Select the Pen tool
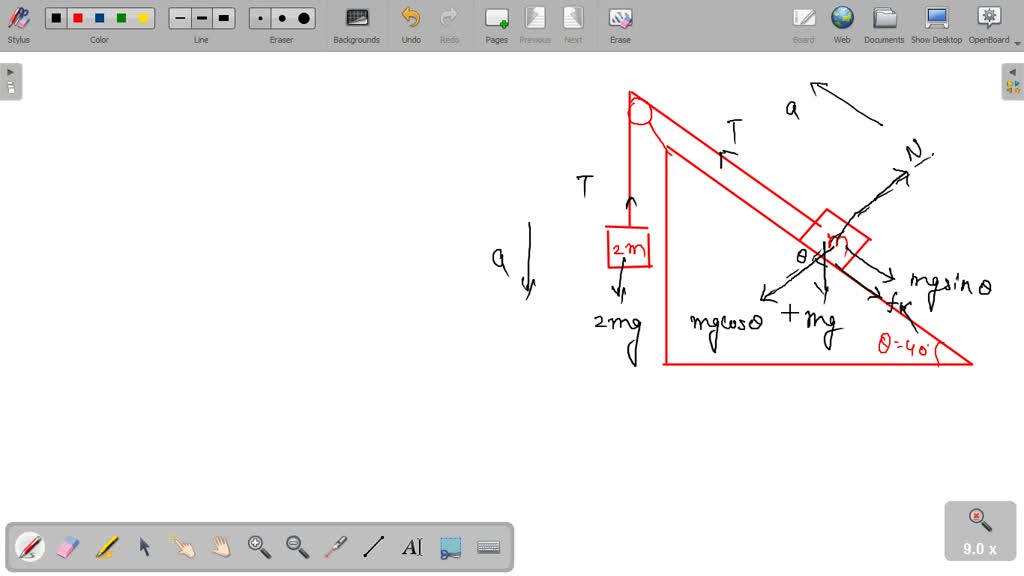 click(x=28, y=547)
